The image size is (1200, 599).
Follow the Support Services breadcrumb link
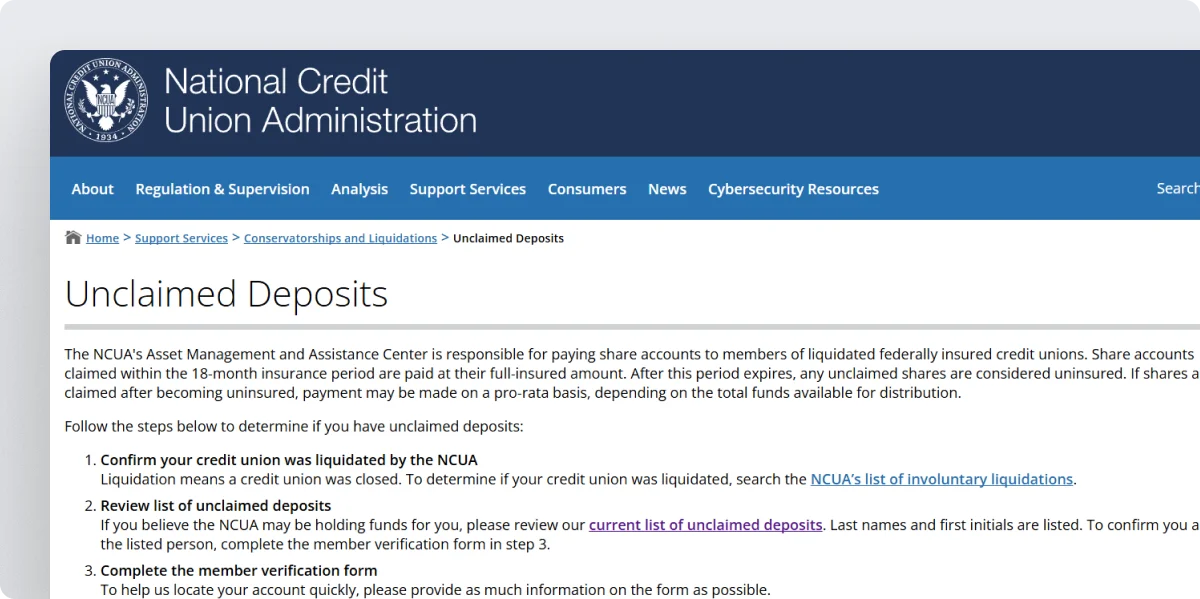[x=181, y=237]
